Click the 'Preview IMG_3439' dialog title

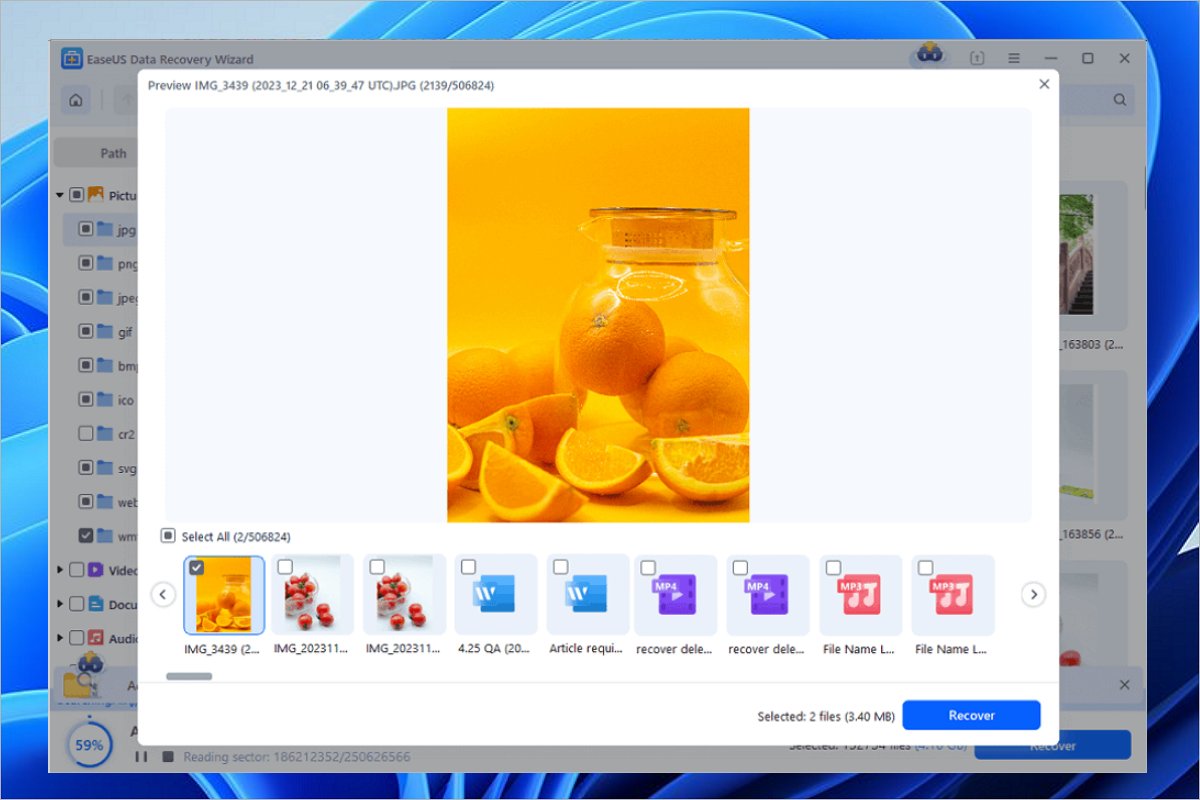click(320, 86)
